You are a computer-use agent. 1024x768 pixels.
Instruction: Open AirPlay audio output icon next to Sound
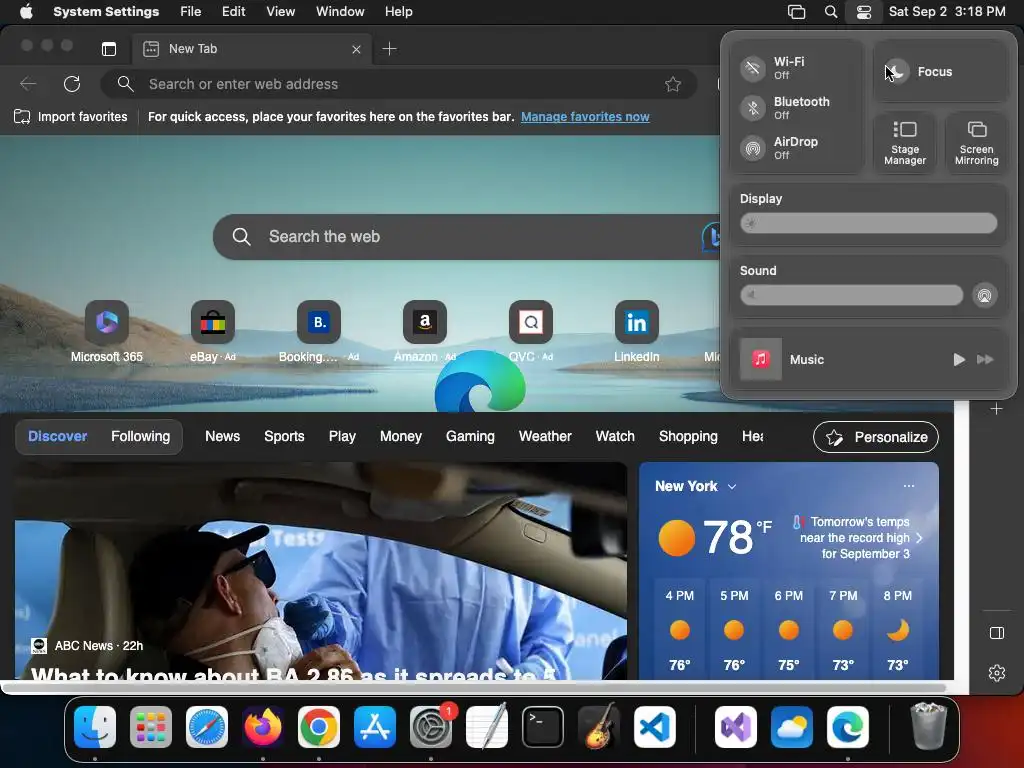pyautogui.click(x=984, y=295)
